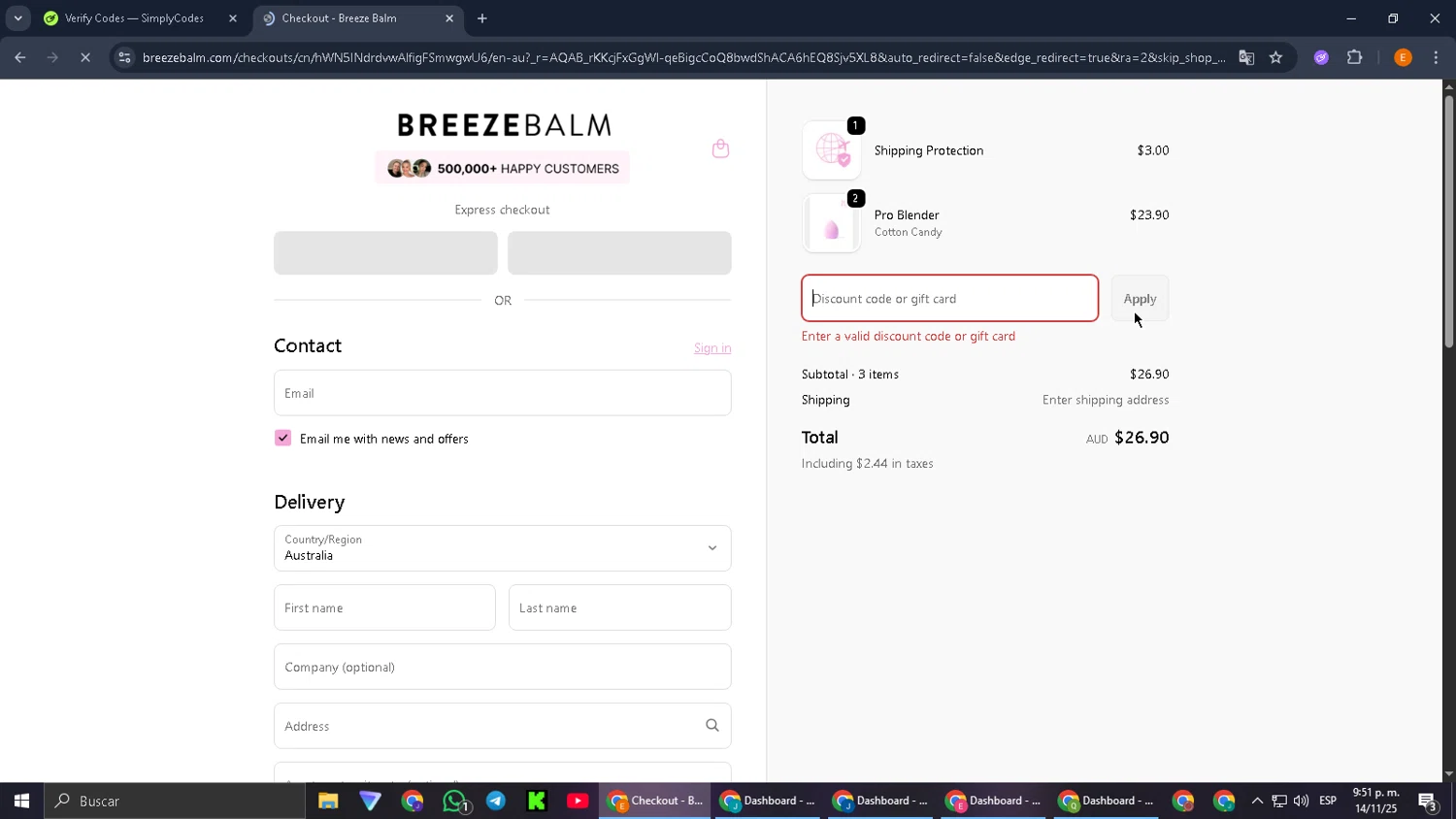Click the Apply discount button

coord(1140,299)
